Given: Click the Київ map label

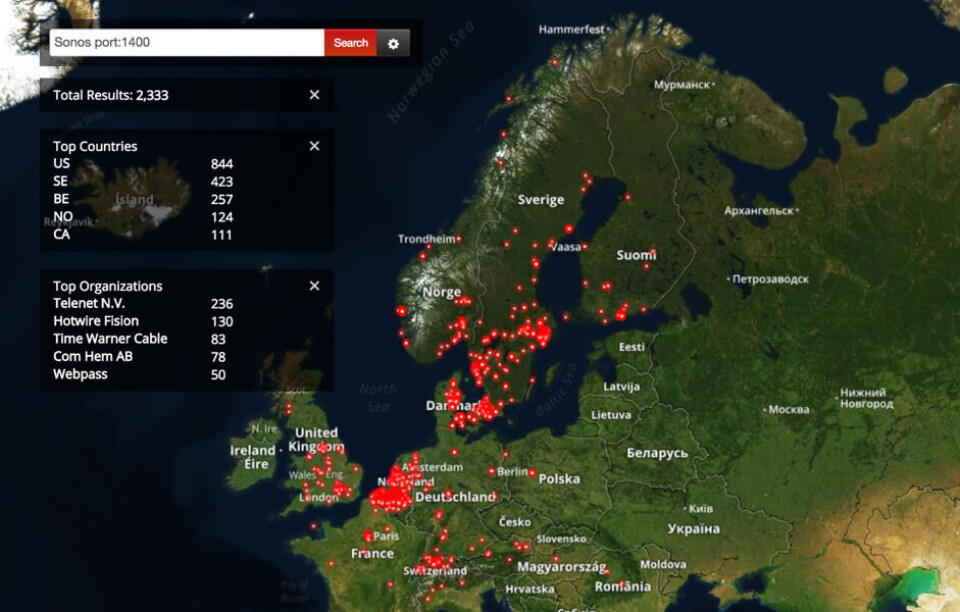Looking at the screenshot, I should tap(700, 509).
